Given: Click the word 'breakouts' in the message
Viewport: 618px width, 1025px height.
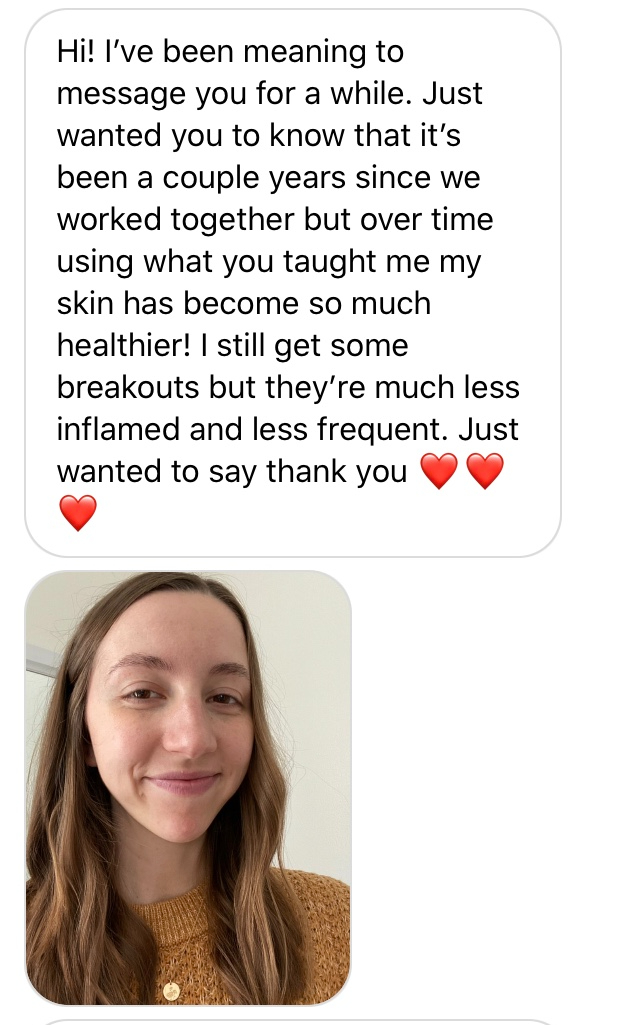Looking at the screenshot, I should (x=129, y=387).
